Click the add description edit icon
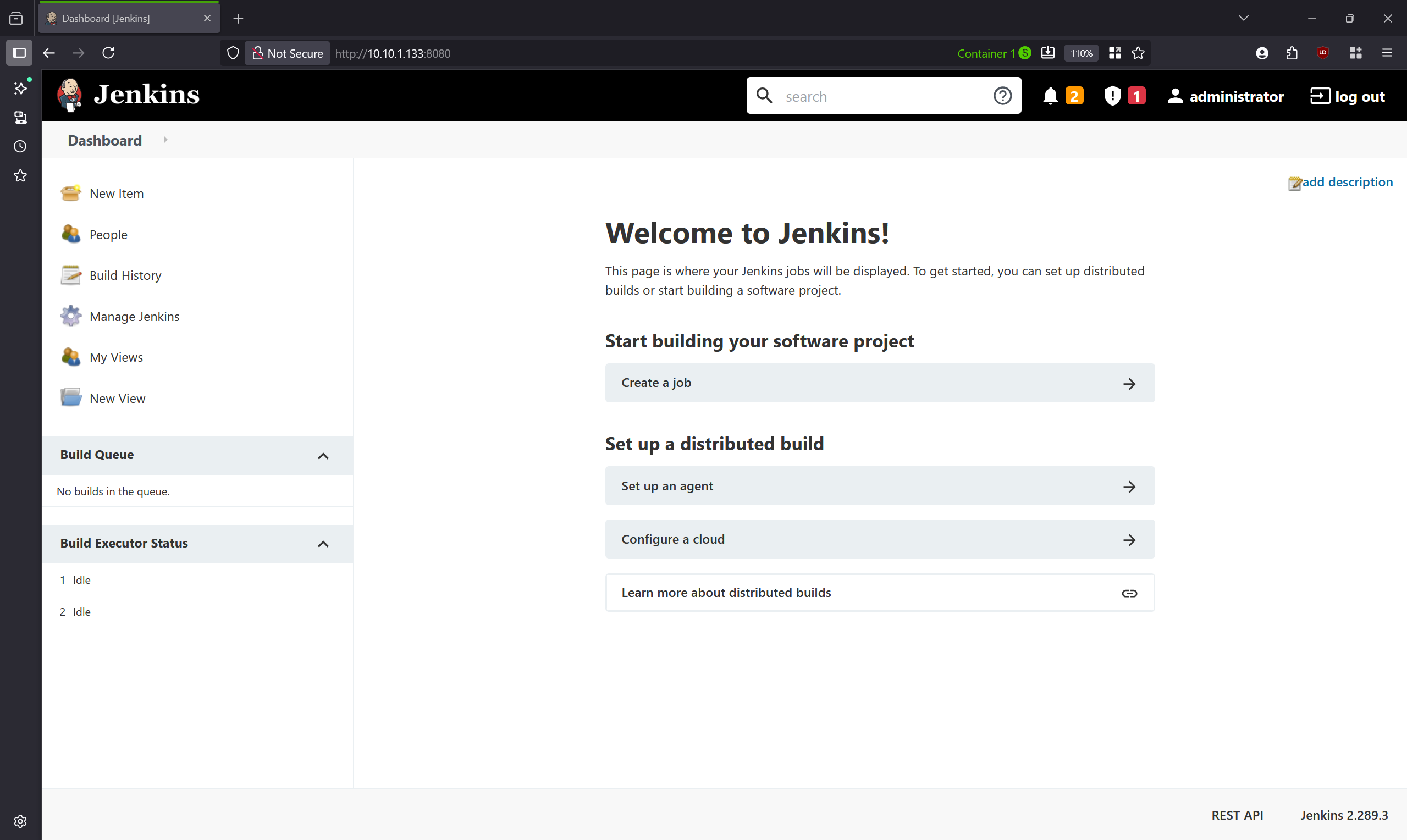Screen dimensions: 1407x840 [x=1294, y=183]
